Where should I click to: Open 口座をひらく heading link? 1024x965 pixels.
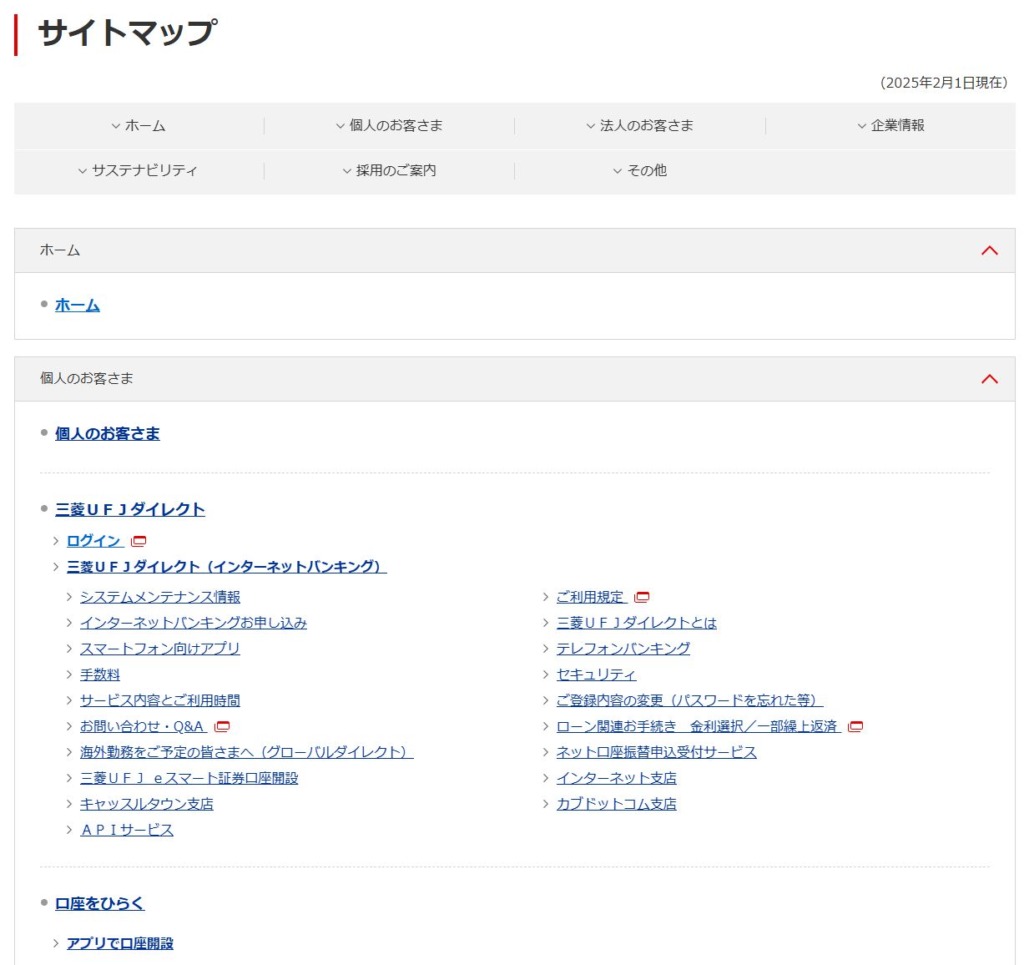pos(100,903)
